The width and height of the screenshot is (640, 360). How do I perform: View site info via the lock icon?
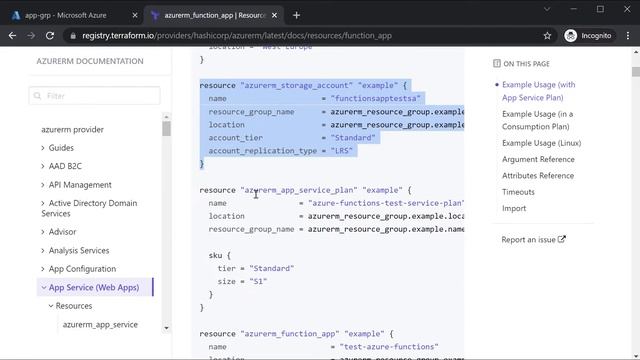(x=73, y=36)
